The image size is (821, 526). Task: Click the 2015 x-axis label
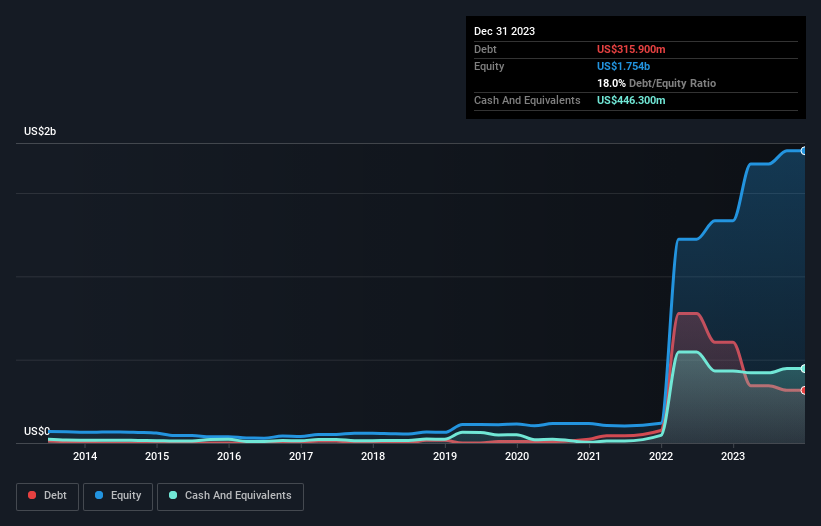157,456
